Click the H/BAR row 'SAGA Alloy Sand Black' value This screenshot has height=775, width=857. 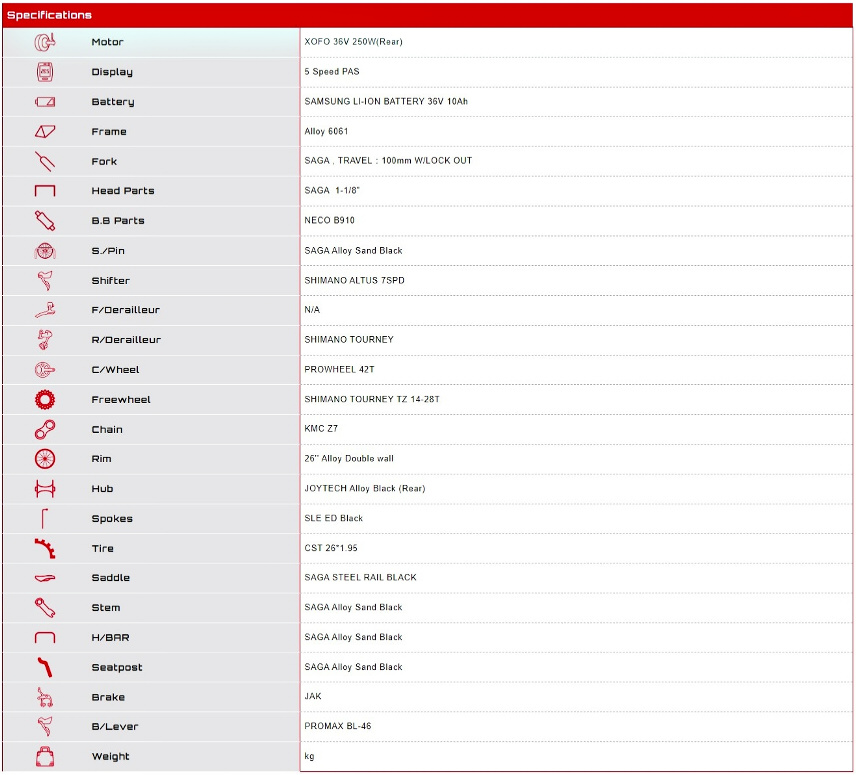[353, 637]
